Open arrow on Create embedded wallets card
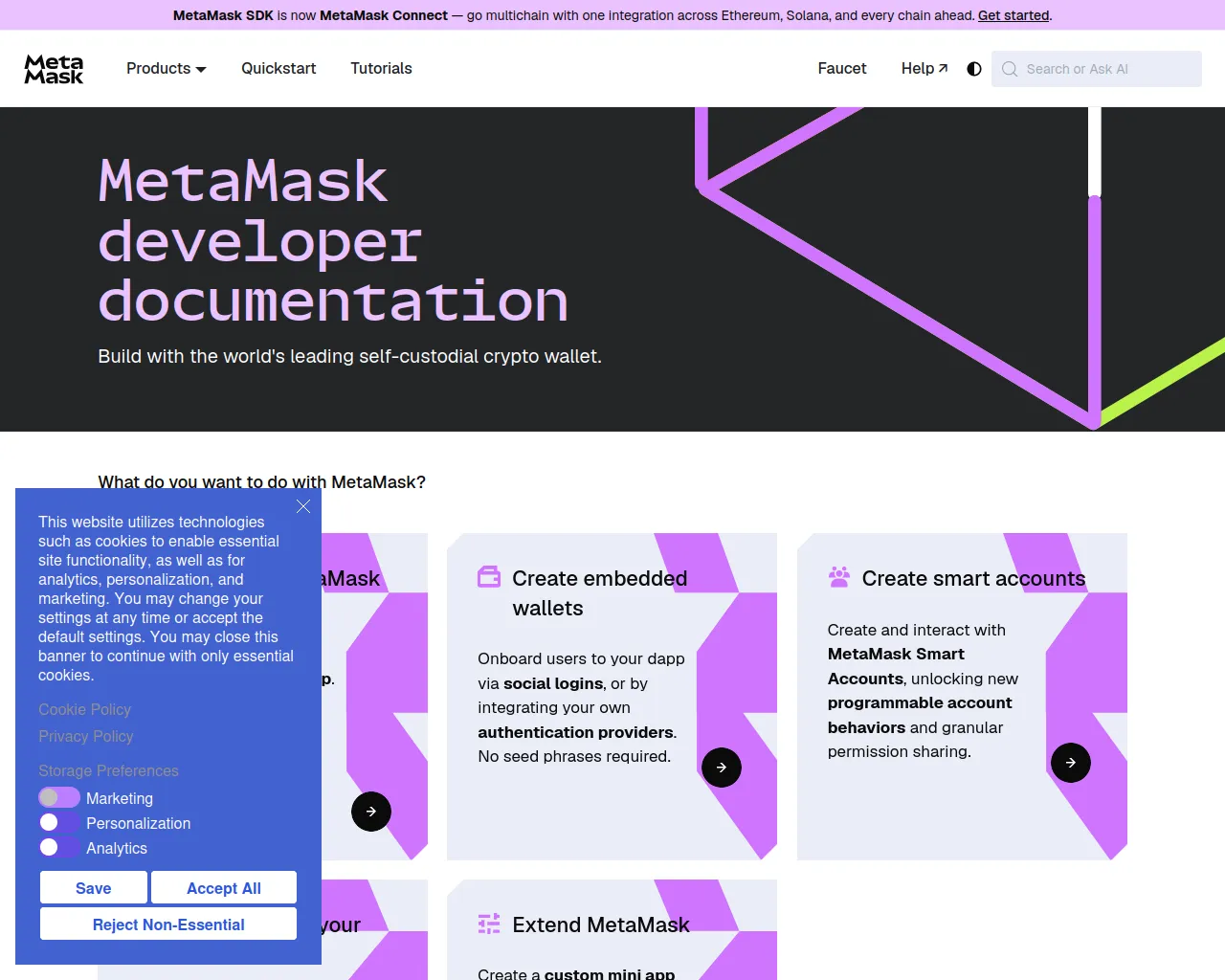Image resolution: width=1225 pixels, height=980 pixels. pyautogui.click(x=722, y=768)
